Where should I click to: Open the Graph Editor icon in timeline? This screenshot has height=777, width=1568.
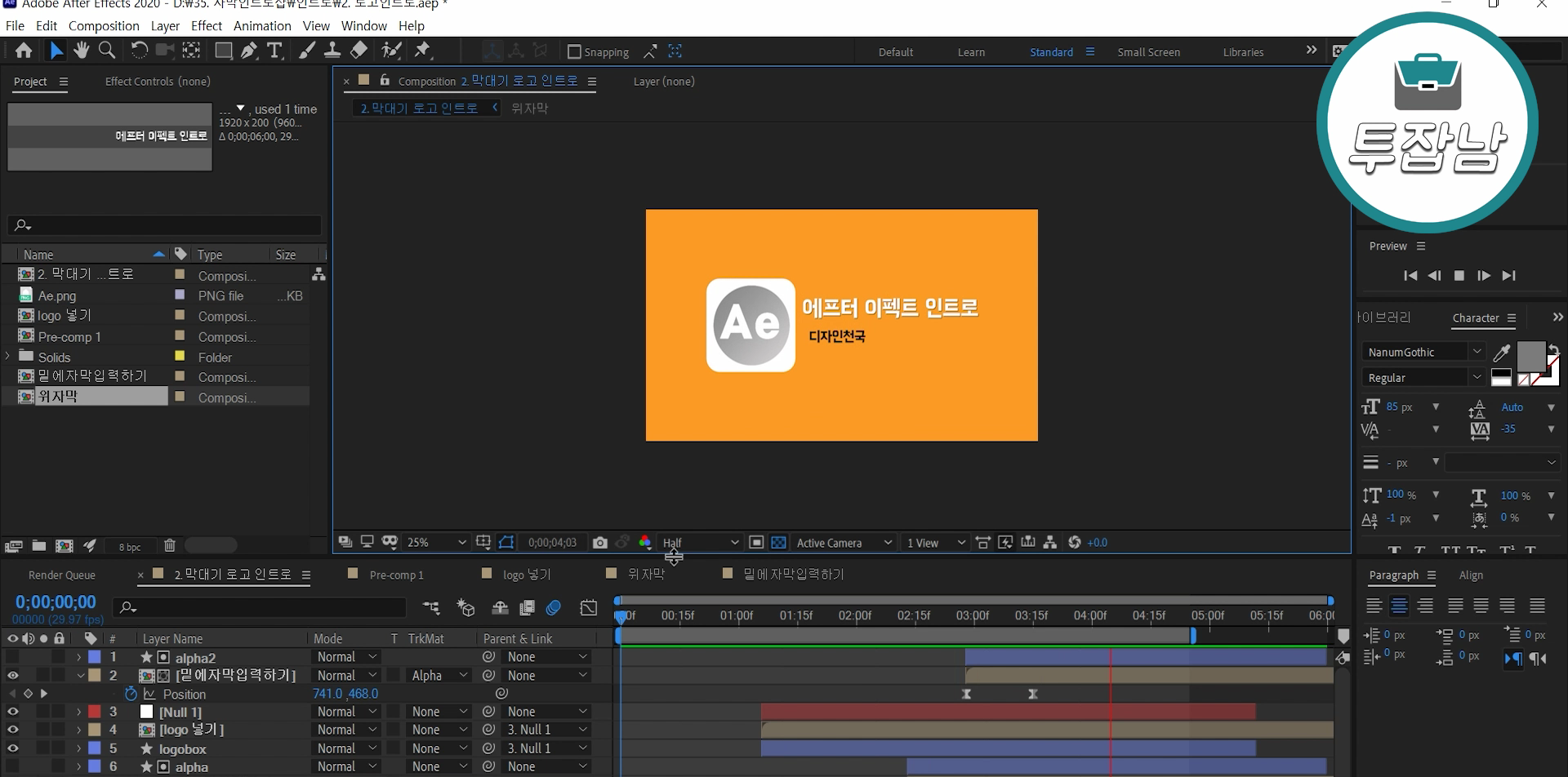(588, 608)
